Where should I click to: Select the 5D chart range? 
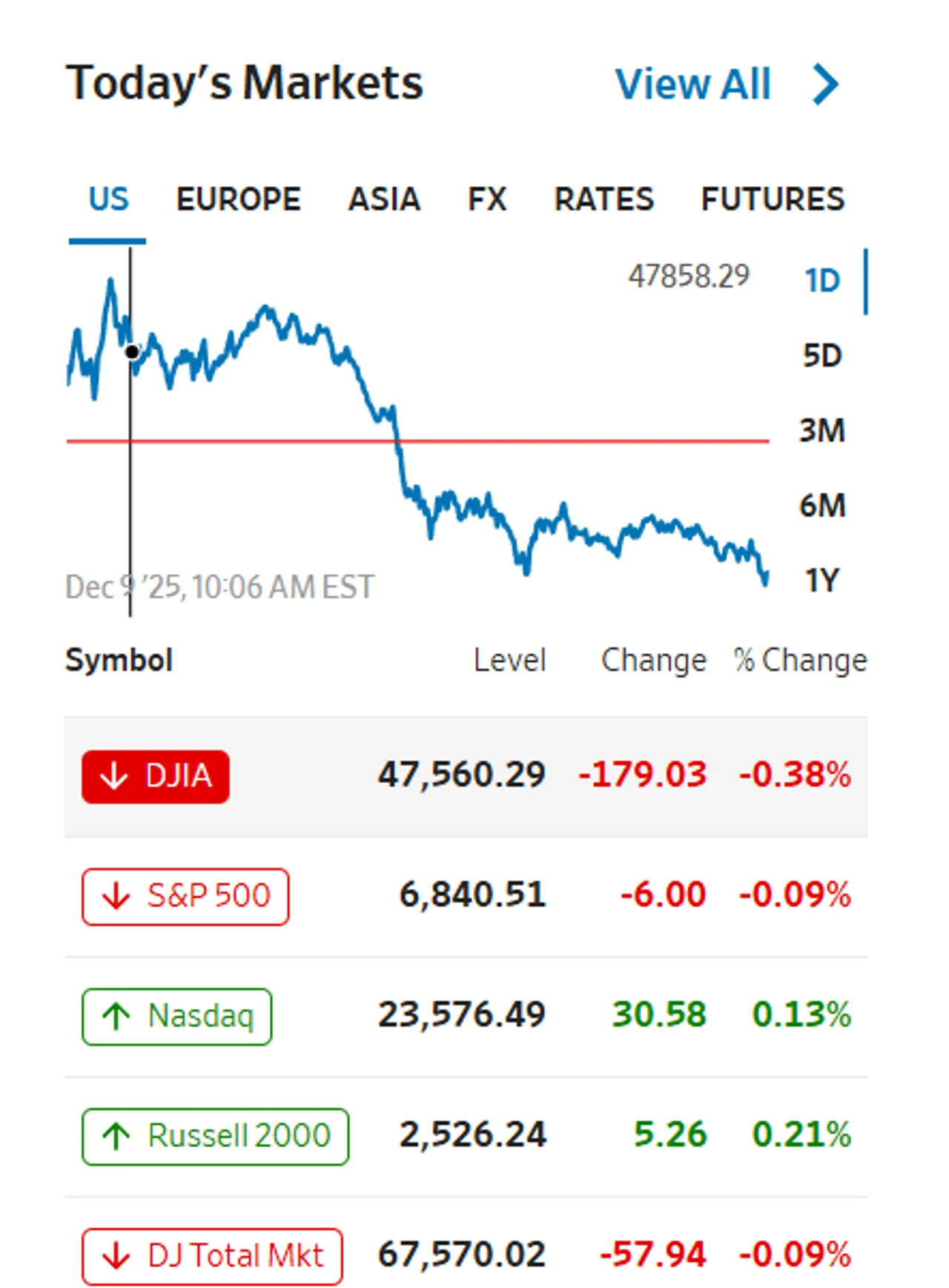(822, 356)
